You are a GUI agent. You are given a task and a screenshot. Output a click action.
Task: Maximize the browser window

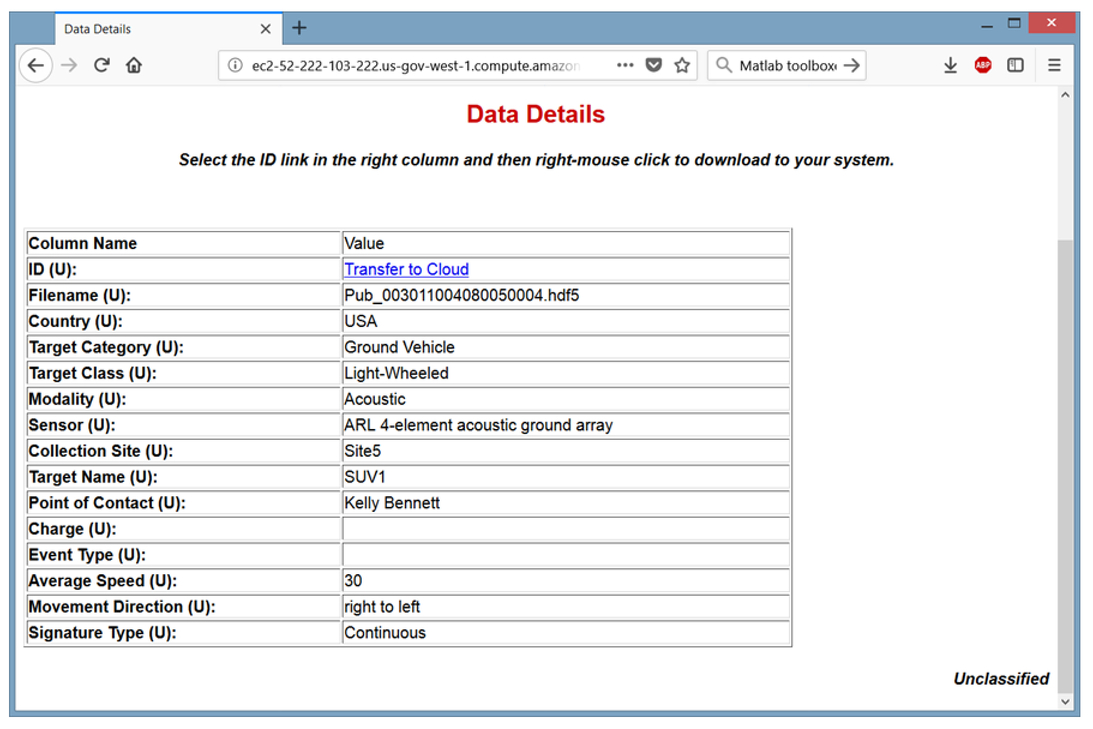[x=1014, y=24]
